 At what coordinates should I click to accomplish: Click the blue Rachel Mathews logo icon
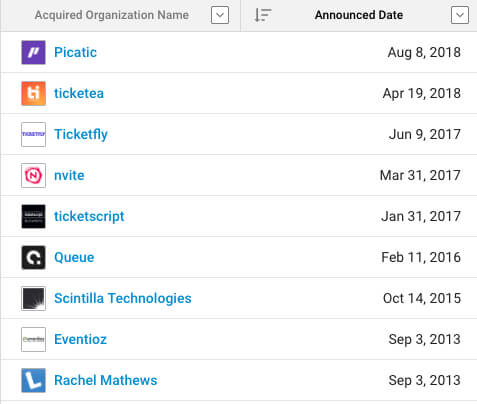(x=33, y=380)
